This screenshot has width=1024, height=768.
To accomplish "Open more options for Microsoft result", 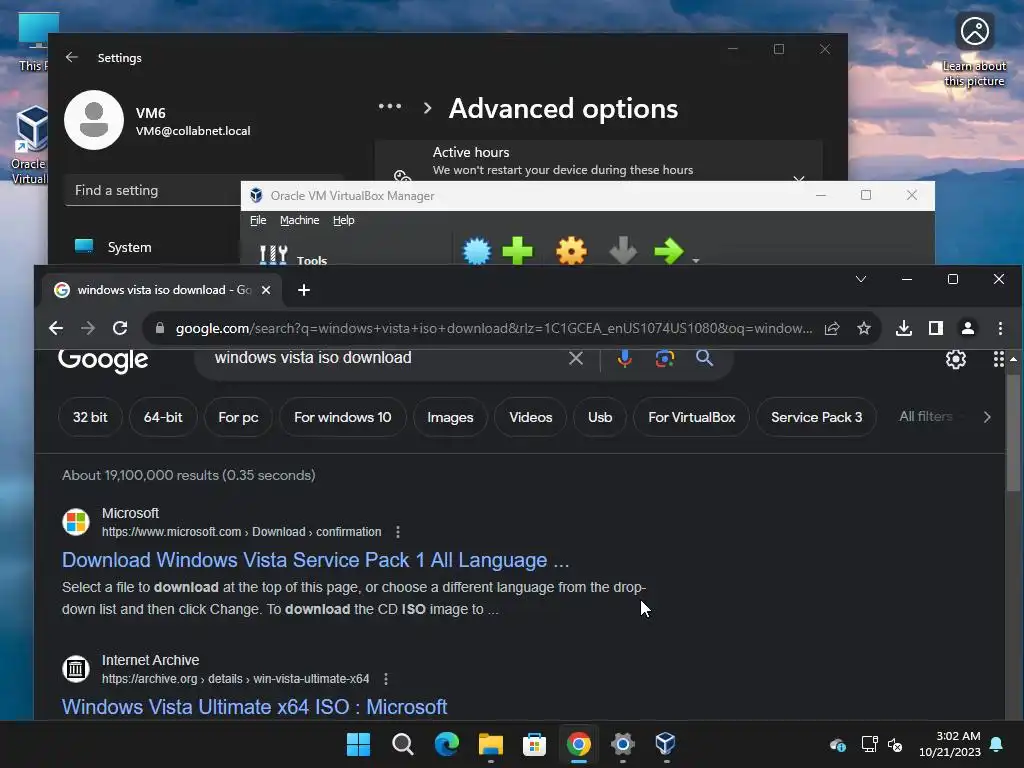I will pyautogui.click(x=398, y=532).
